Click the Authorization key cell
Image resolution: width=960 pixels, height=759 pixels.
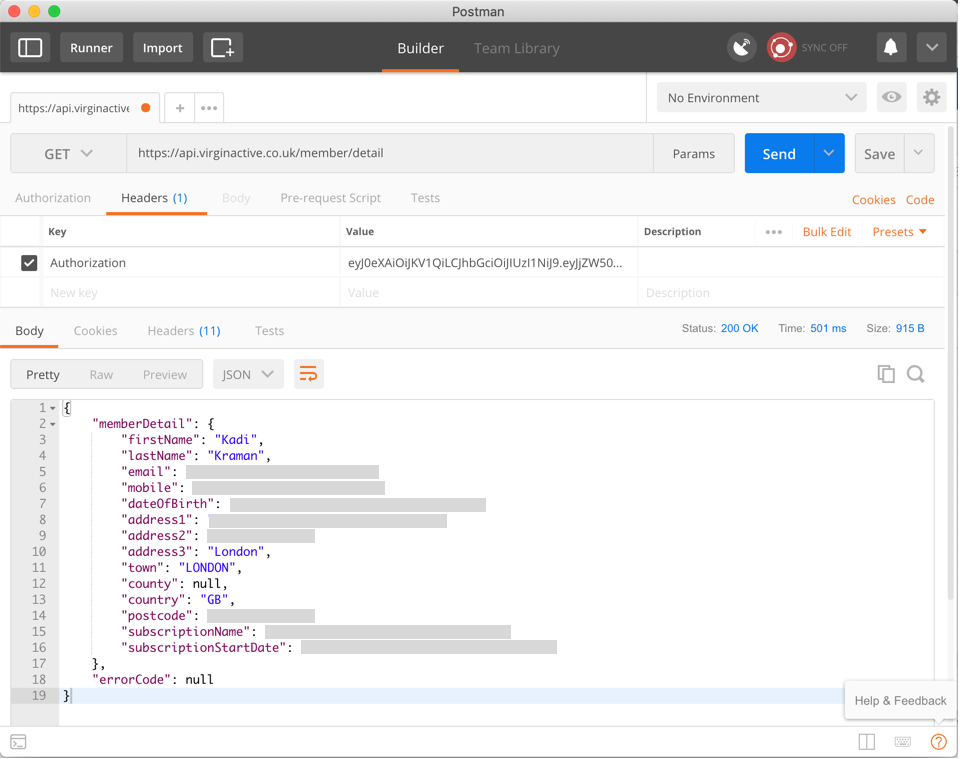pos(190,263)
